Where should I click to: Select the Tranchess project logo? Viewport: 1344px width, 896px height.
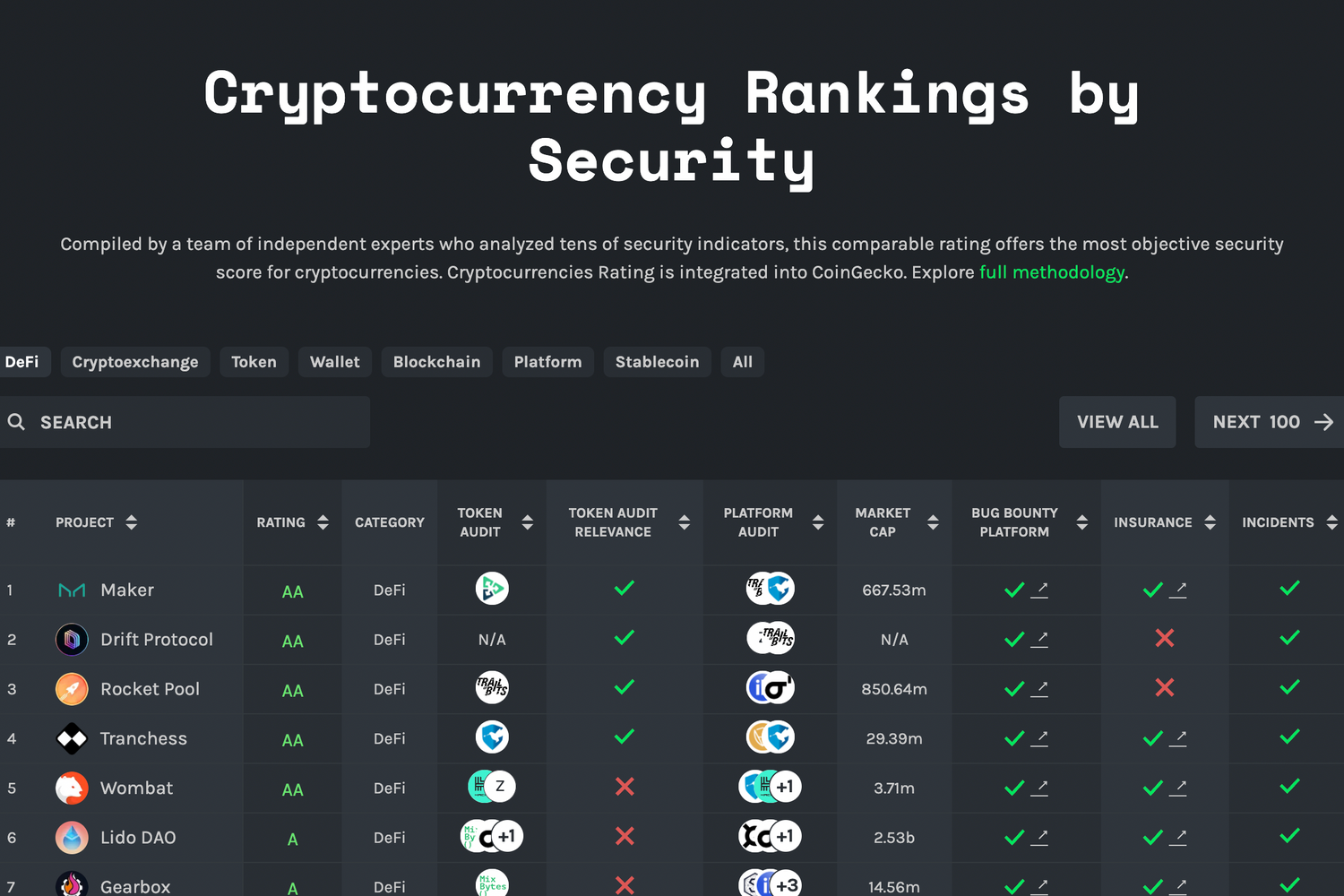(72, 737)
